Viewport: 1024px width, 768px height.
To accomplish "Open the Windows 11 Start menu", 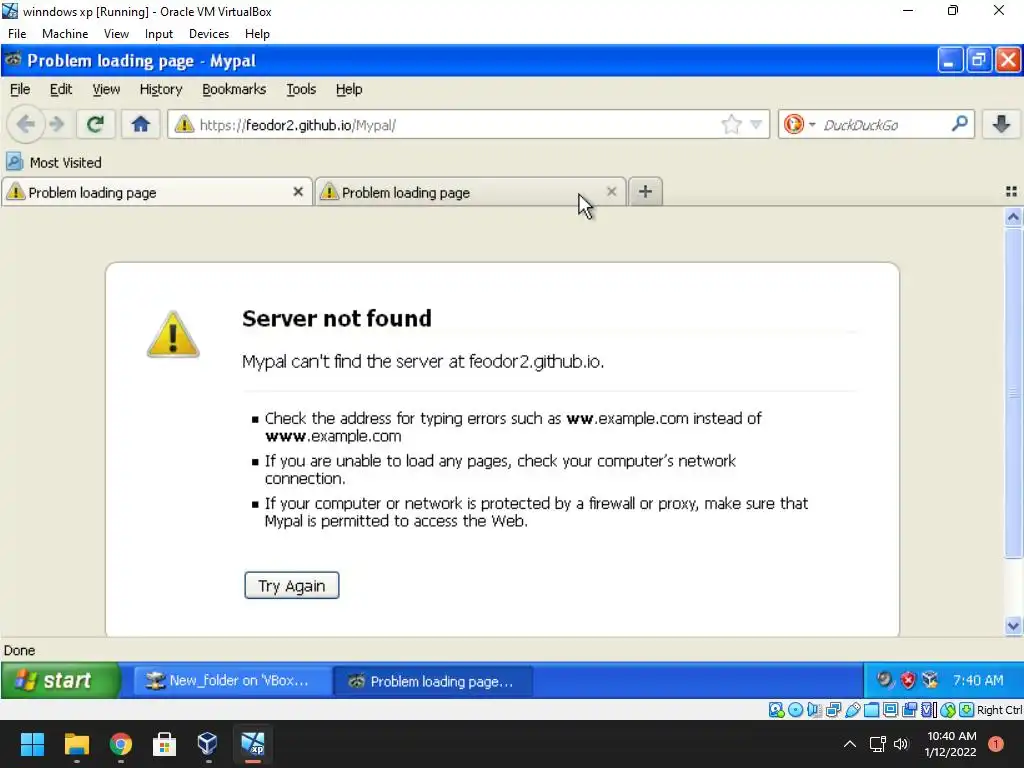I will pos(32,744).
